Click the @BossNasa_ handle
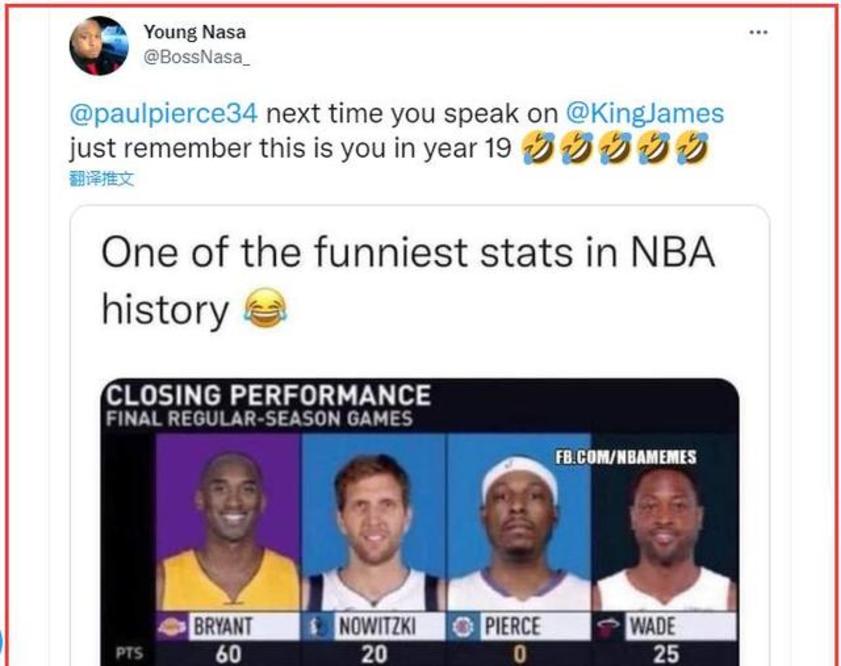841x666 pixels. coord(197,57)
